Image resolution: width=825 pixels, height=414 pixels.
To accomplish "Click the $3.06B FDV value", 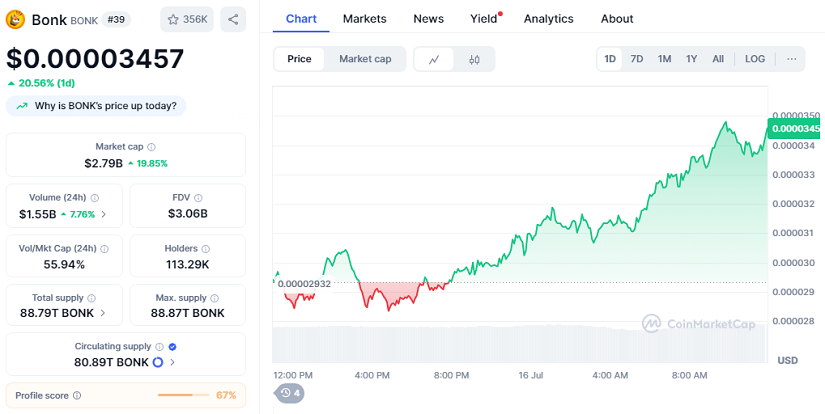I will click(x=187, y=214).
